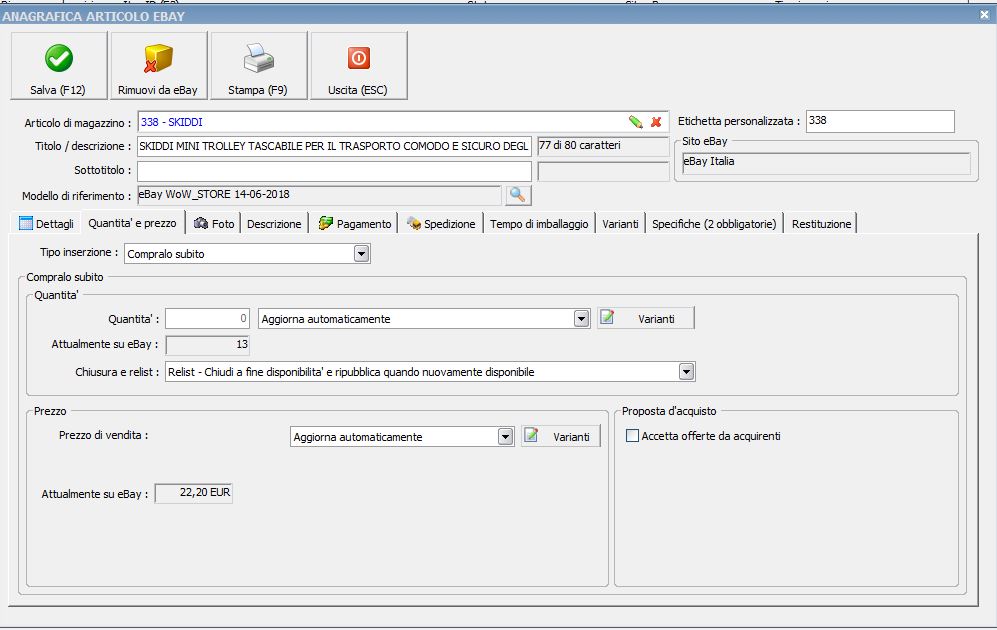
Task: Click the Etichetta personalizzata field
Action: click(x=880, y=121)
